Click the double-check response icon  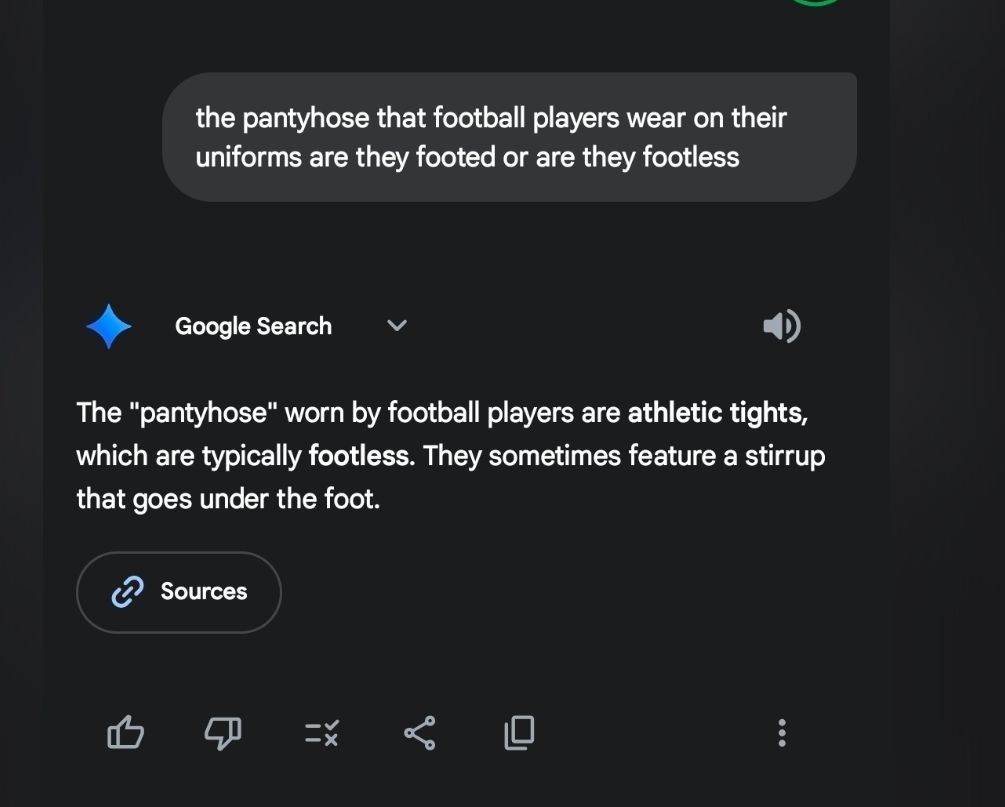[x=321, y=734]
